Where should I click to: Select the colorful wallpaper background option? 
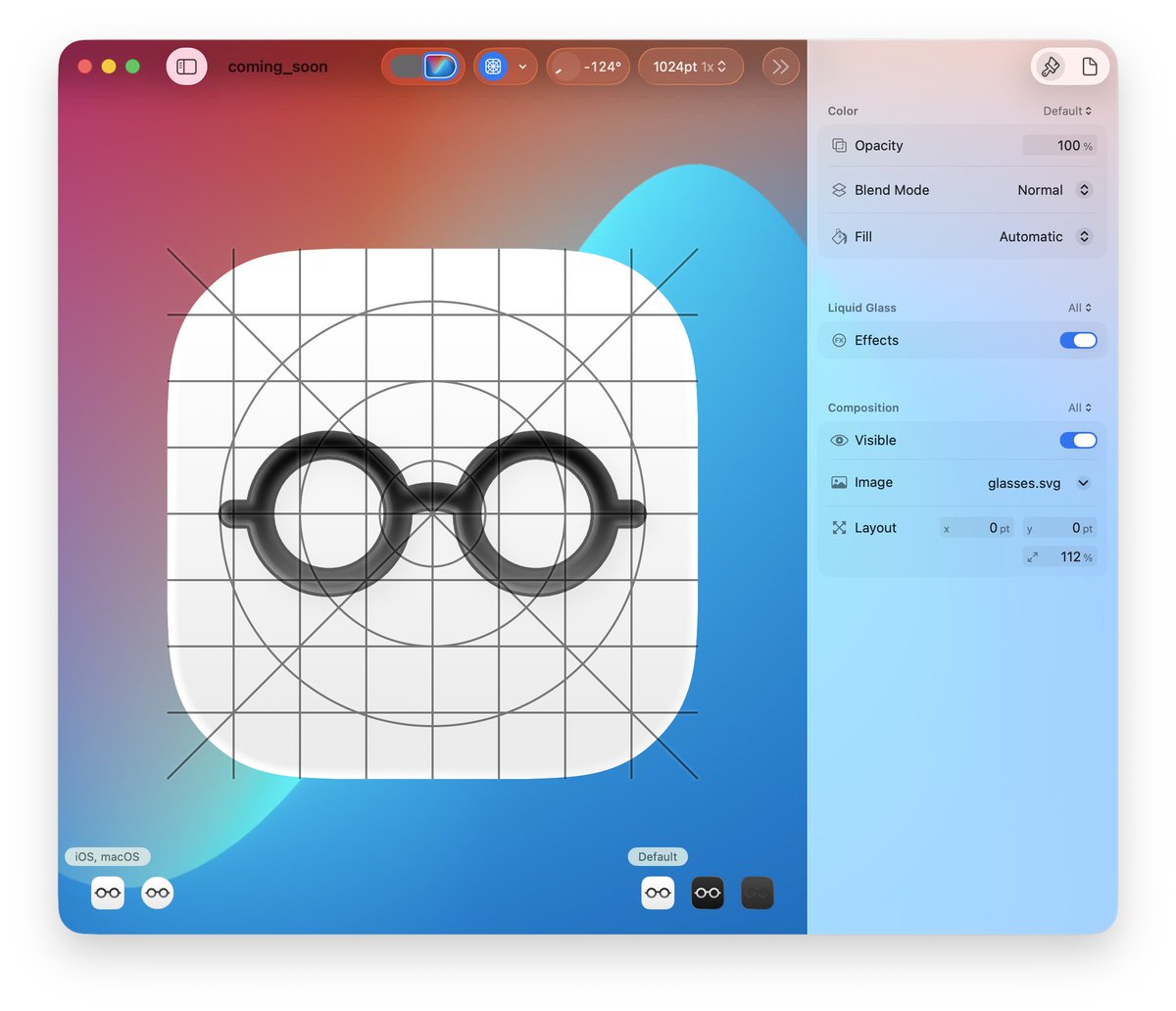(x=440, y=67)
